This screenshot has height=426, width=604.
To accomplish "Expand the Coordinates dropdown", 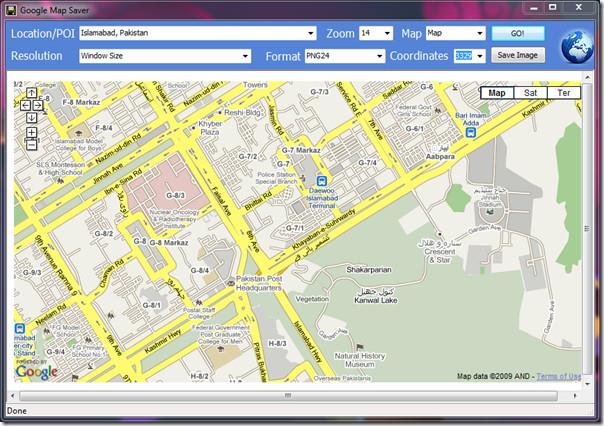I will pos(480,56).
